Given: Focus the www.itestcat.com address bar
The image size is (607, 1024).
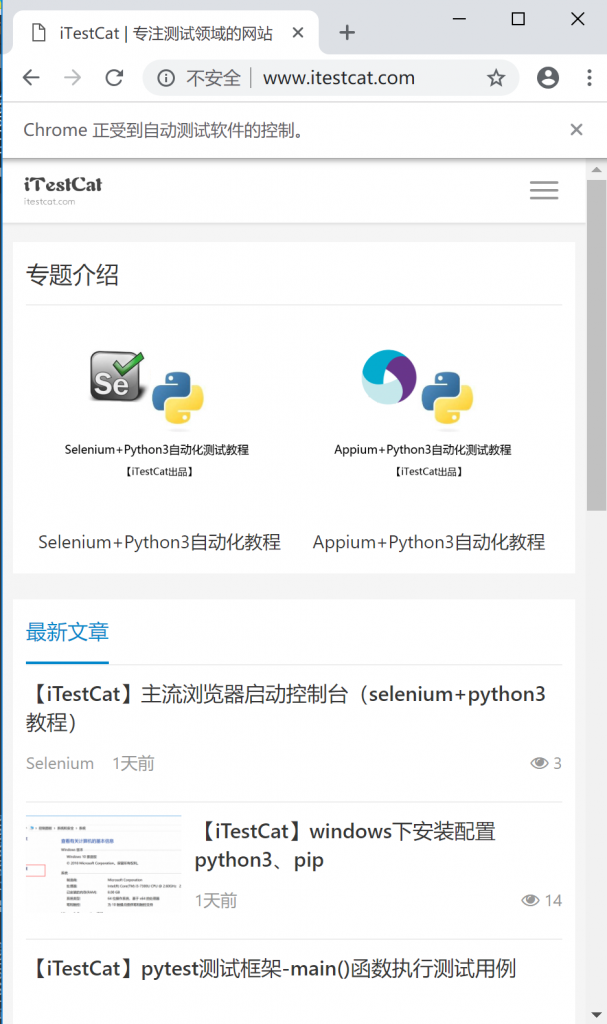Looking at the screenshot, I should [338, 78].
